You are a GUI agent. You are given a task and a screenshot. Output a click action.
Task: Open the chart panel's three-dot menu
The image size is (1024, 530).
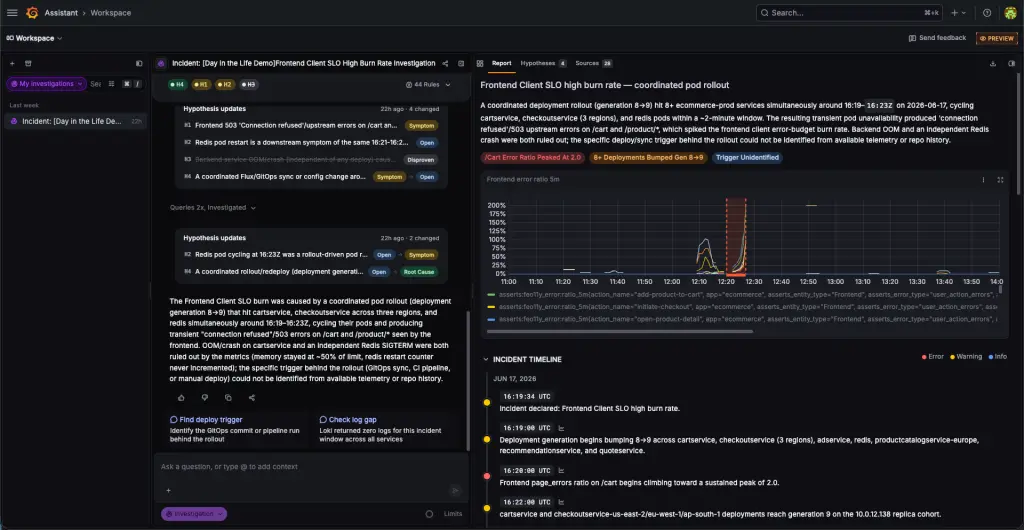983,179
